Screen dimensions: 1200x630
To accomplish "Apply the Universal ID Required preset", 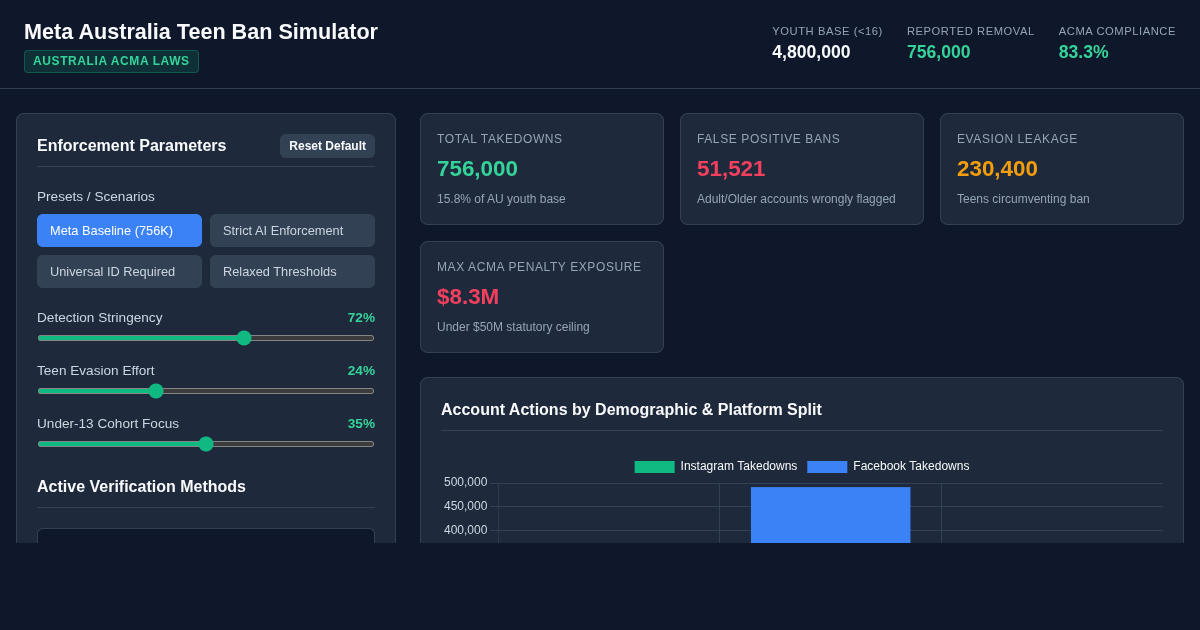I will pos(119,271).
